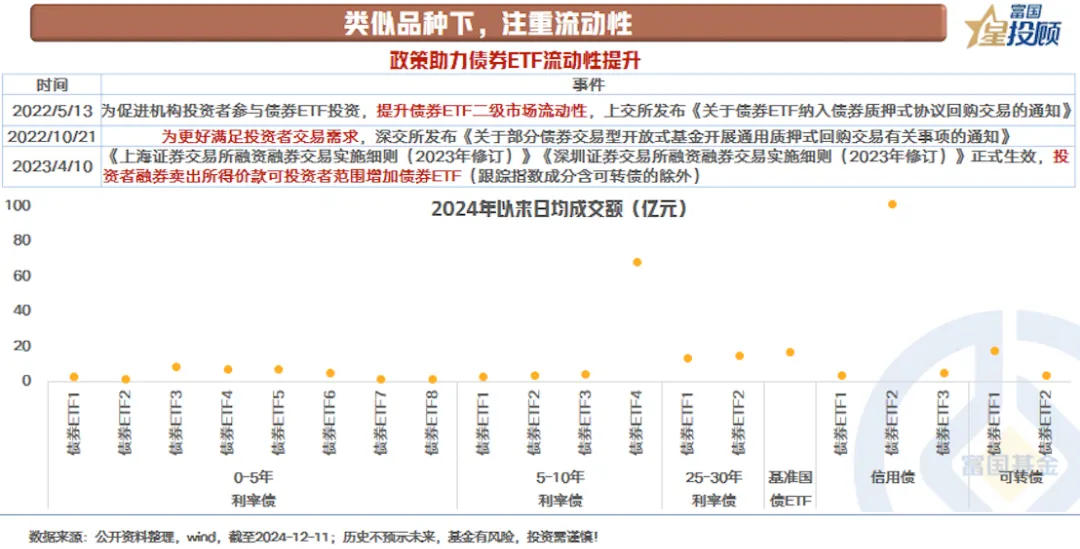Image resolution: width=1080 pixels, height=549 pixels.
Task: Select the 25-30年 债券ETF2 data point
Action: point(739,355)
